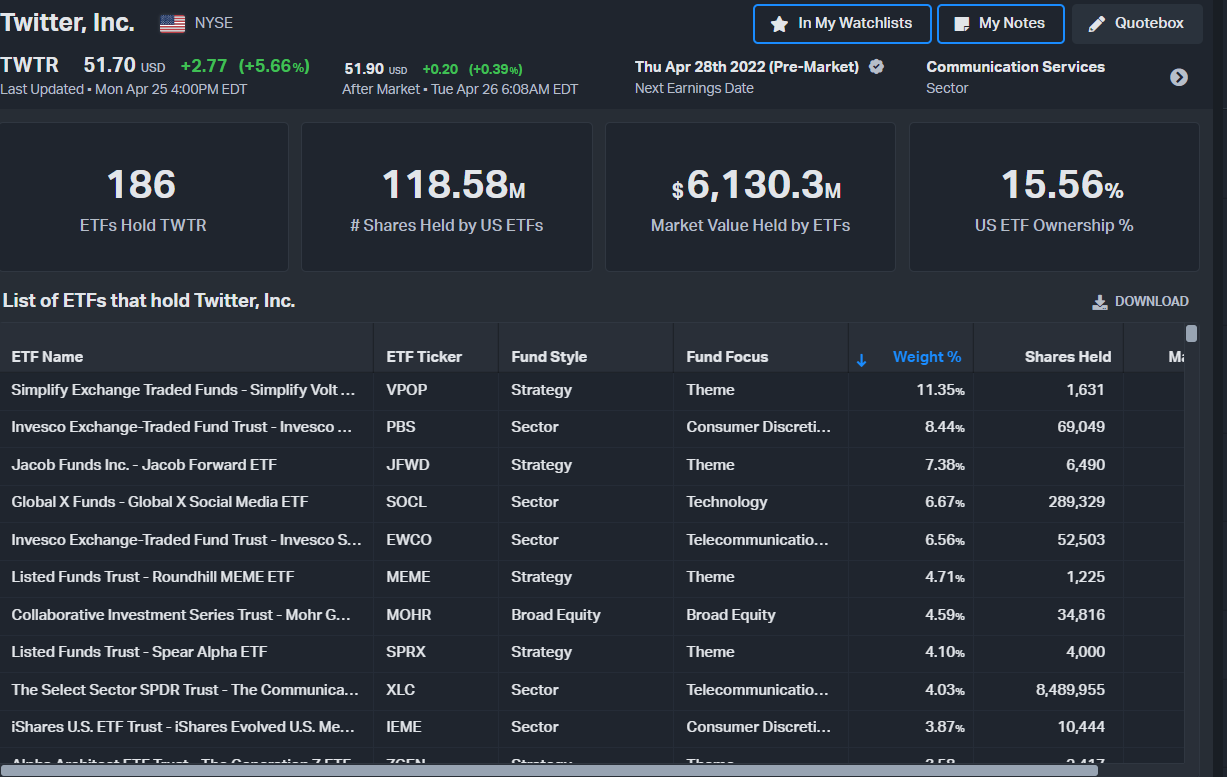Click the sort arrow beside Weight %
Screen dimensions: 1227x777
click(862, 359)
